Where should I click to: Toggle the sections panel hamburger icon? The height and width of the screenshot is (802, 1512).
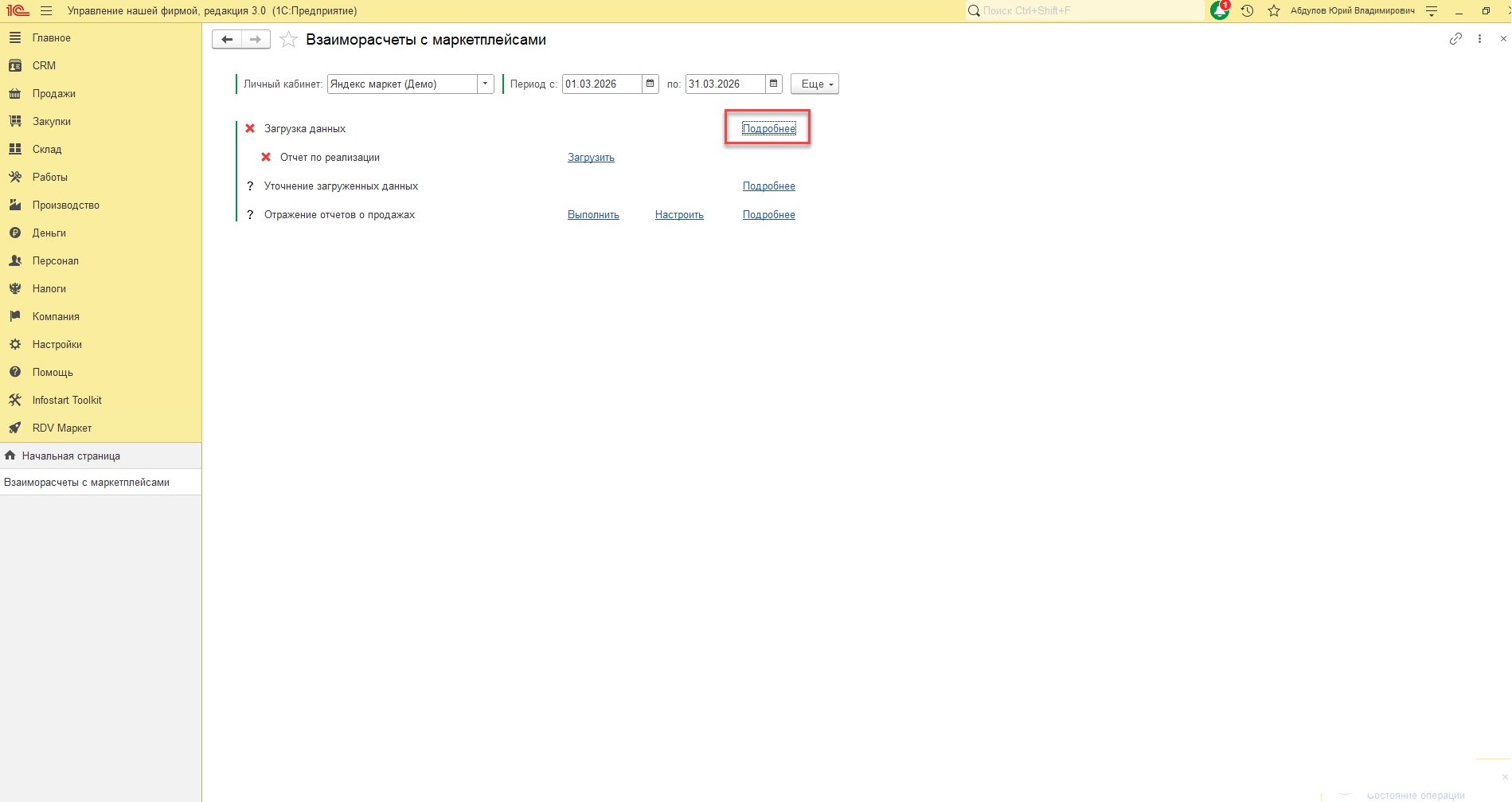point(46,11)
